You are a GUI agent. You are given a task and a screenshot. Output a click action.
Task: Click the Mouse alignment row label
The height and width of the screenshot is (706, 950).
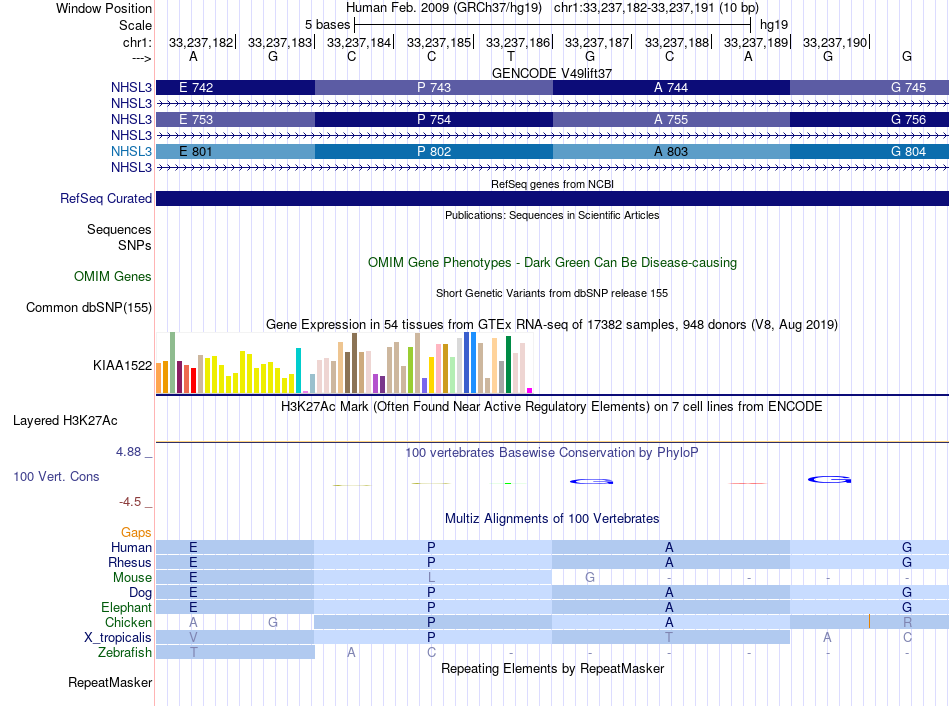(132, 578)
